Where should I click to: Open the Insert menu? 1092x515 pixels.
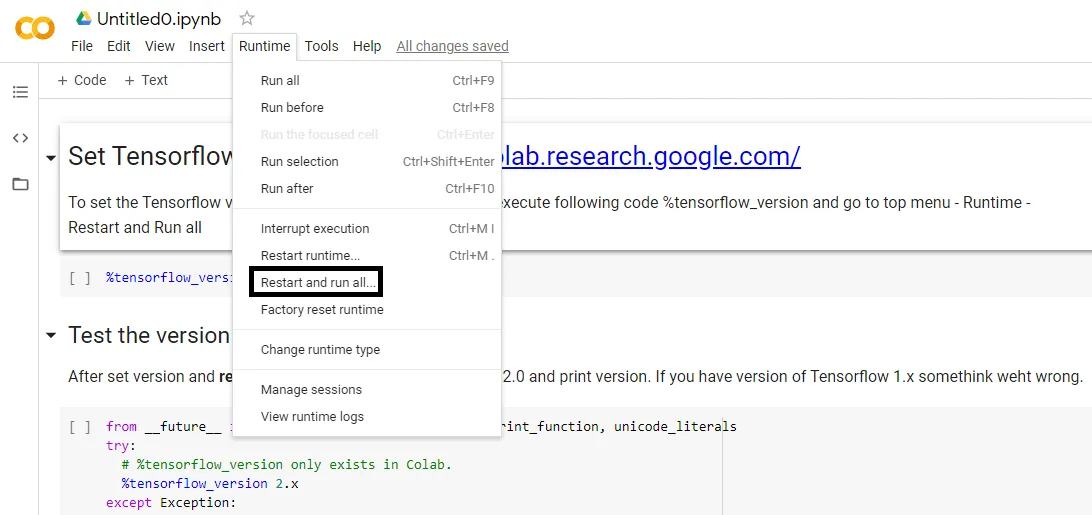(x=207, y=46)
